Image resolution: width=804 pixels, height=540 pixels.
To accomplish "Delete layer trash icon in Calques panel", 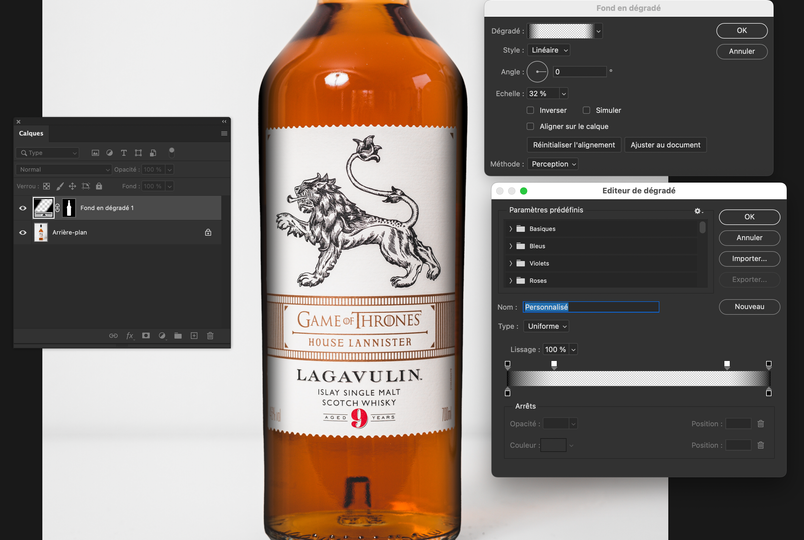I will (210, 336).
